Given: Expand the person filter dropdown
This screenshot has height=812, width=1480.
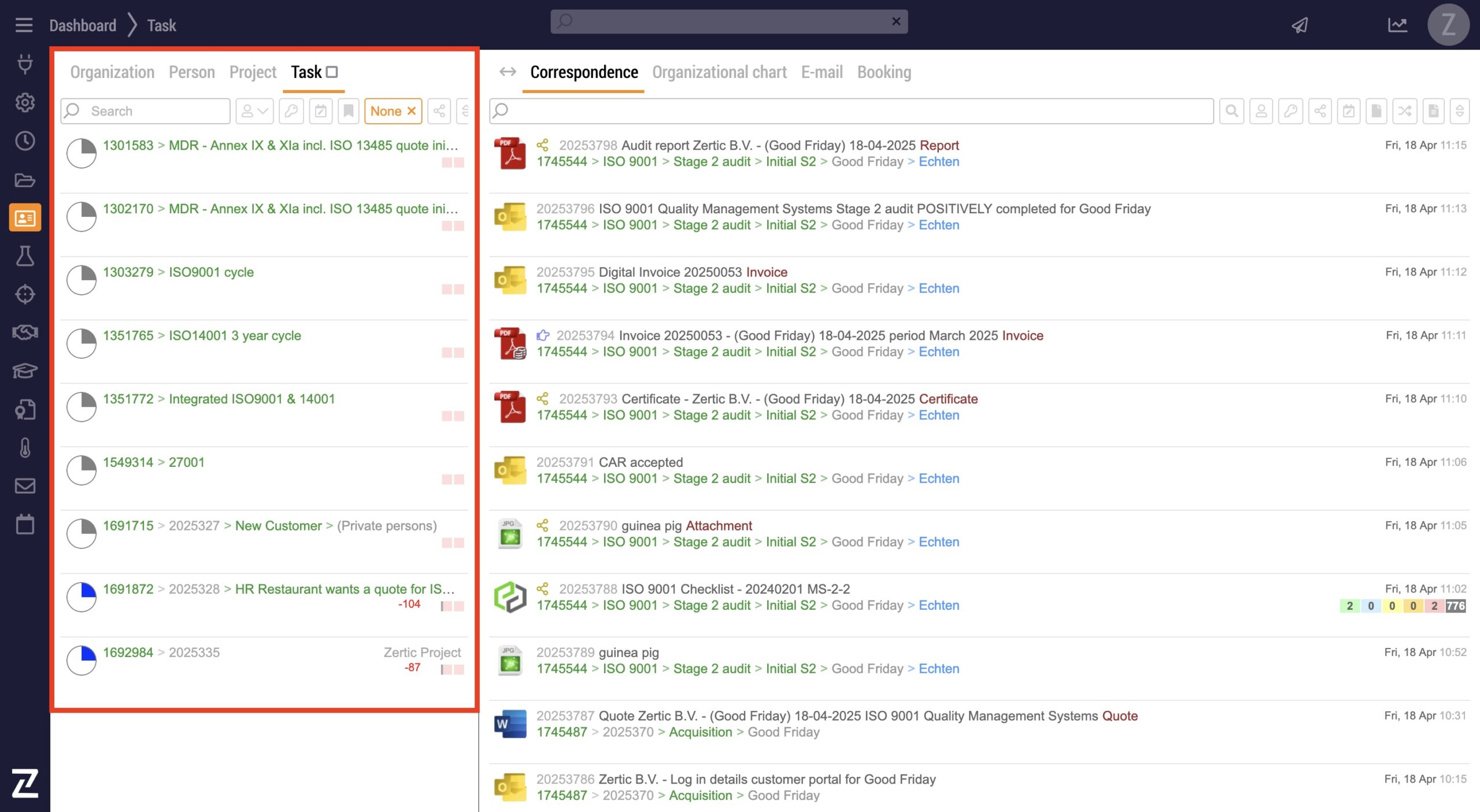Looking at the screenshot, I should 254,111.
